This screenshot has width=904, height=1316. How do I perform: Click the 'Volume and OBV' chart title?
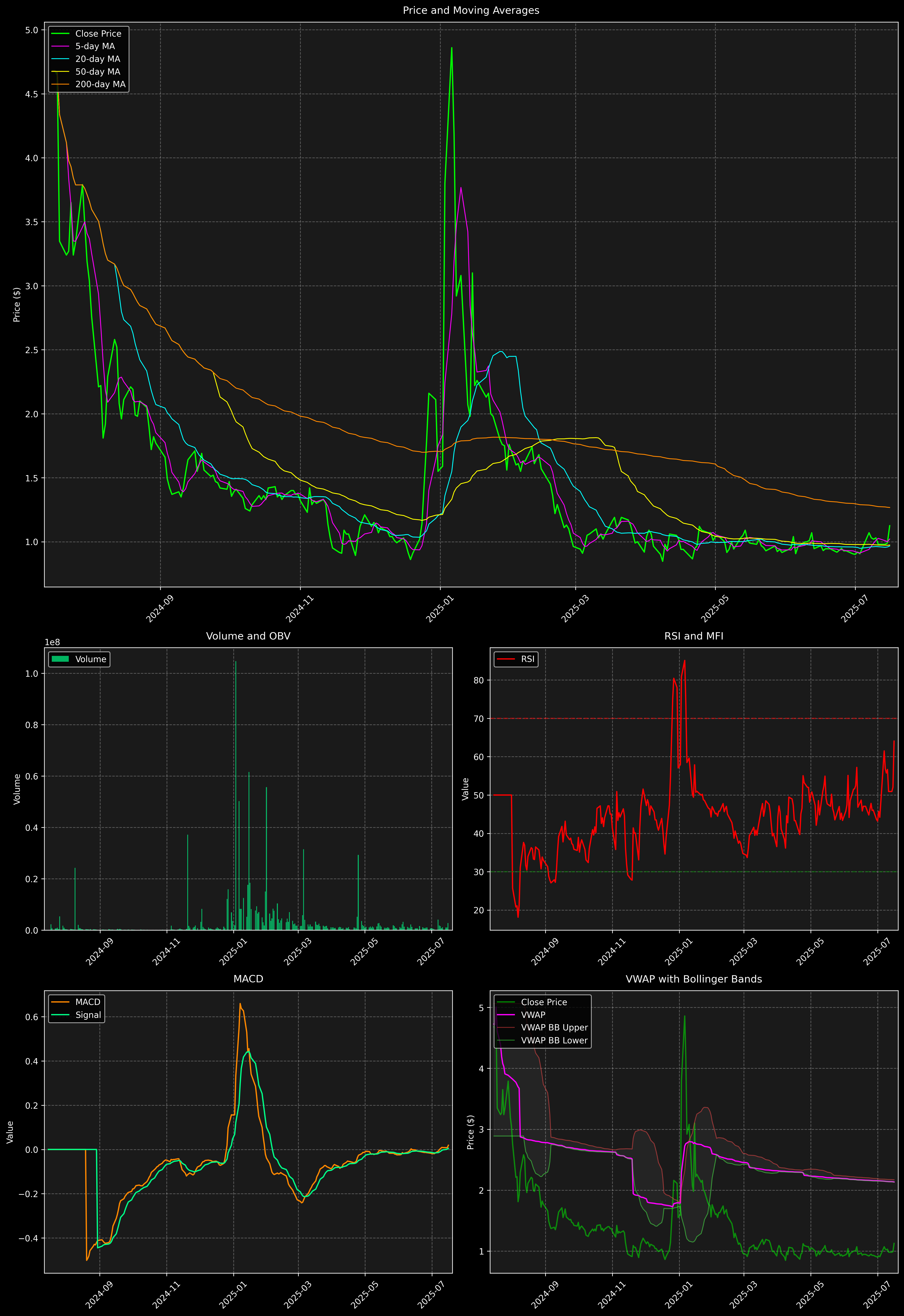(248, 636)
